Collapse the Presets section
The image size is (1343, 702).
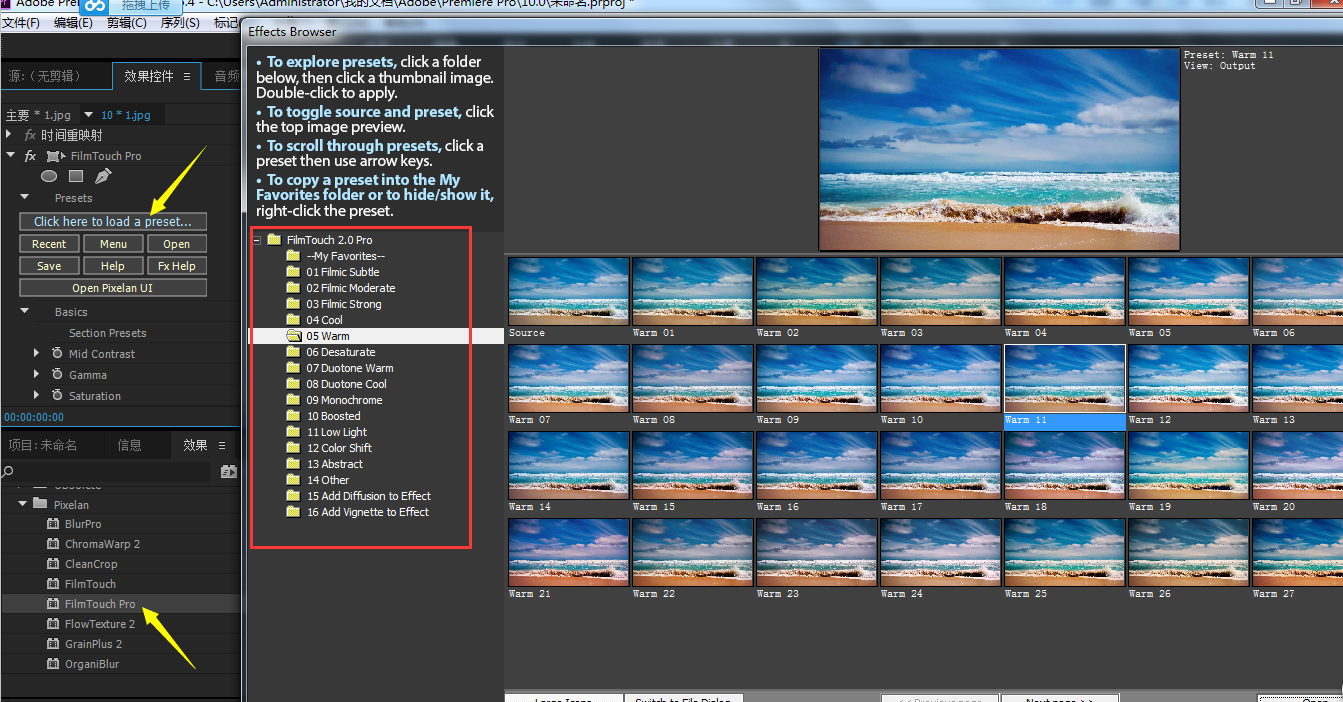pos(25,198)
